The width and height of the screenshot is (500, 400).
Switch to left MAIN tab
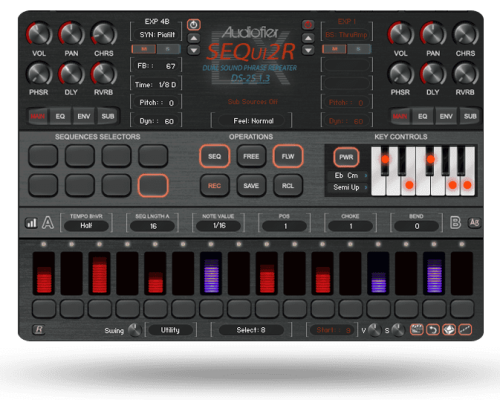click(38, 116)
